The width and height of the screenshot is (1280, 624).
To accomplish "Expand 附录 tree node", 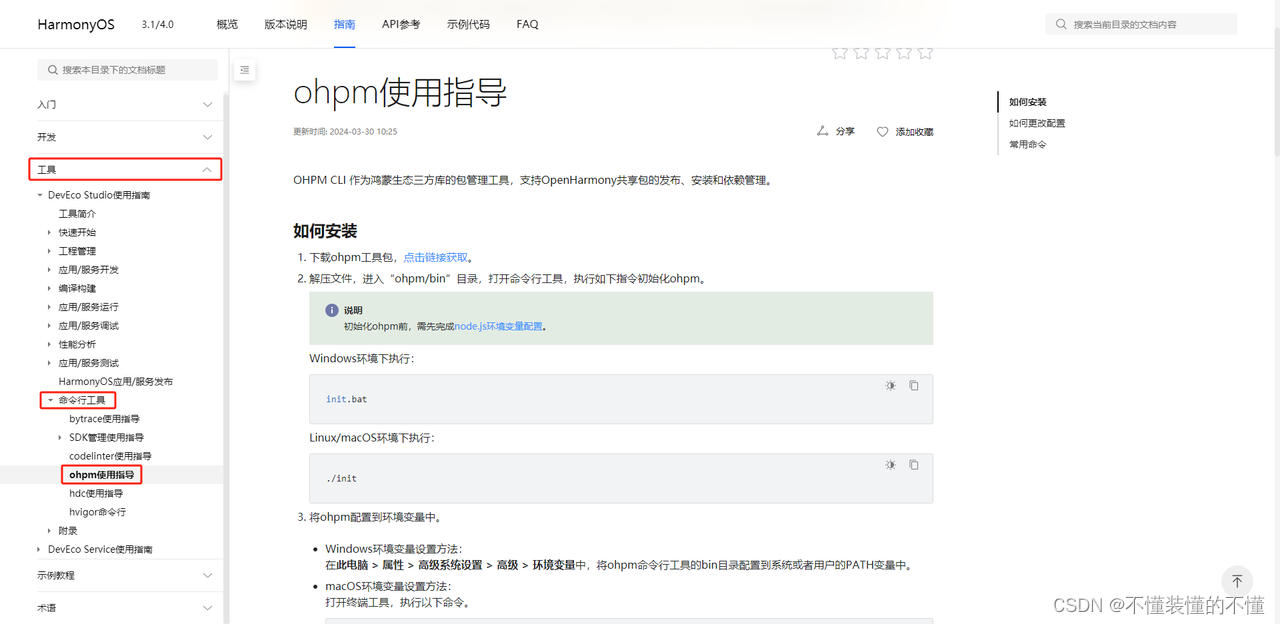I will tap(50, 530).
